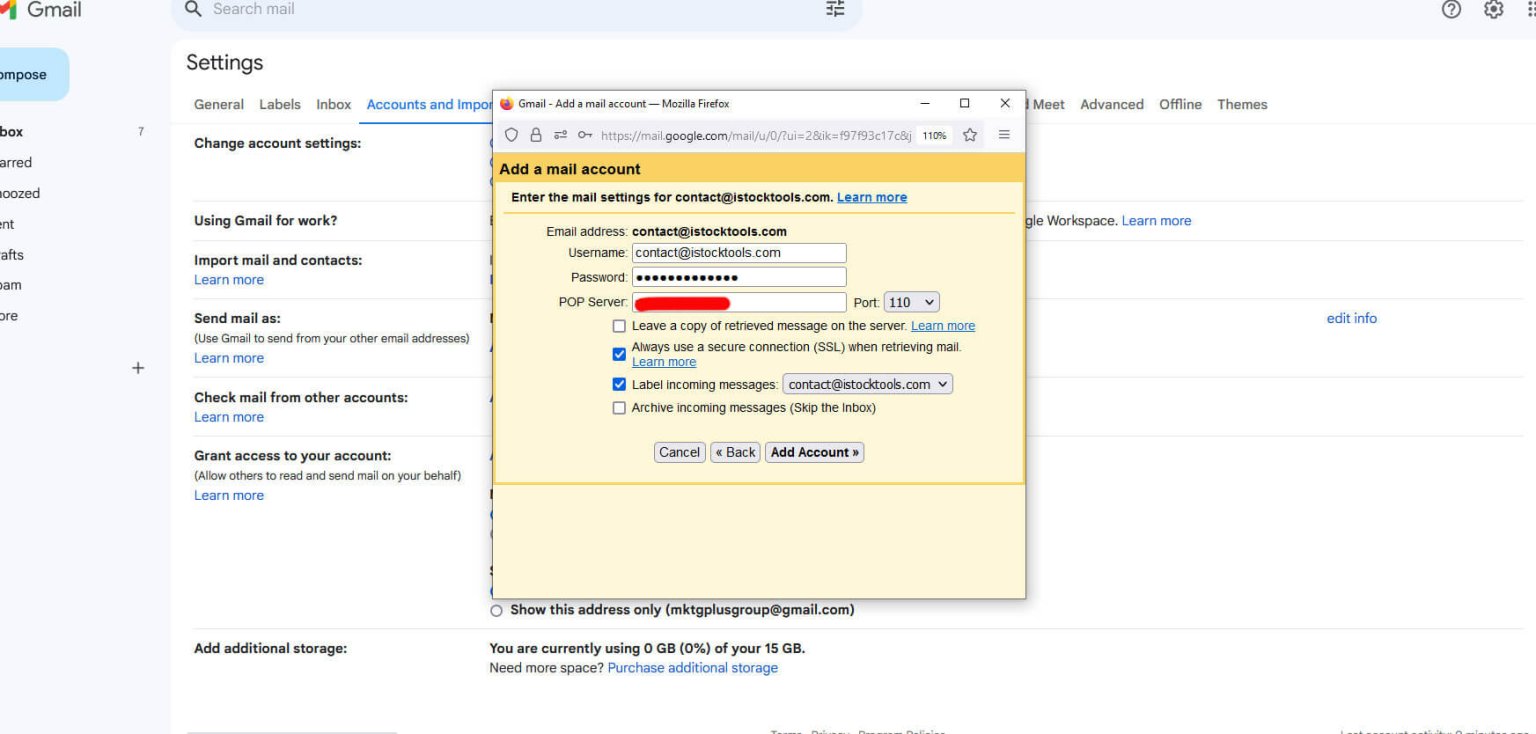Open saved passwords via the key icon
The image size is (1536, 734).
585,134
